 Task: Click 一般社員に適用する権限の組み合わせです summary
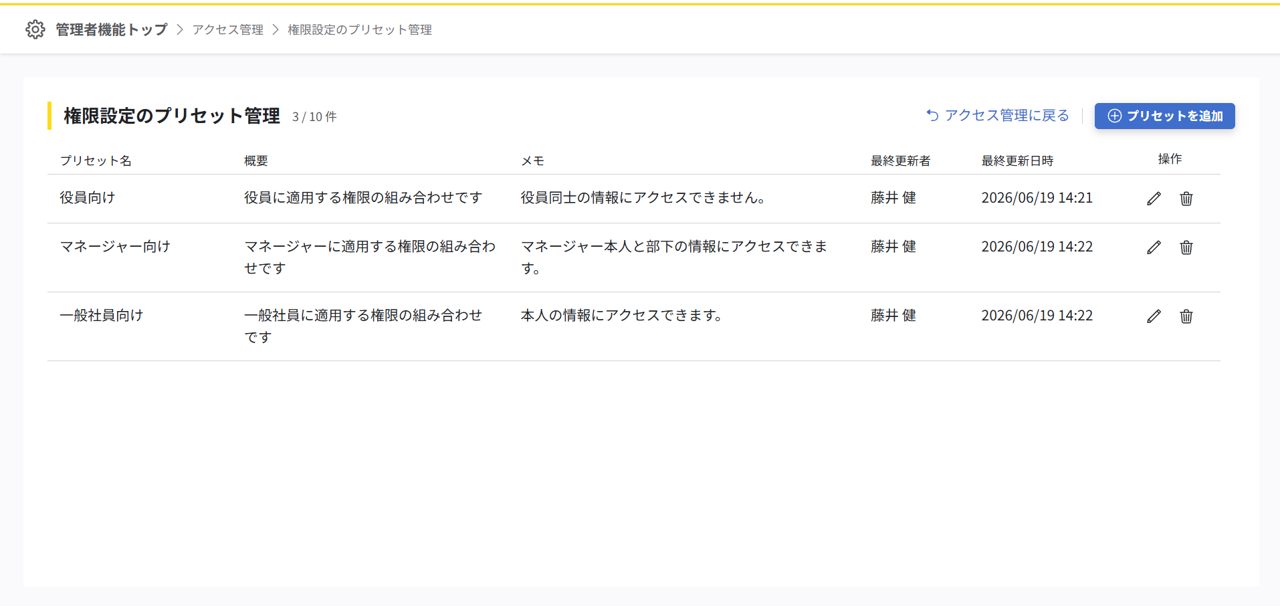[x=363, y=326]
